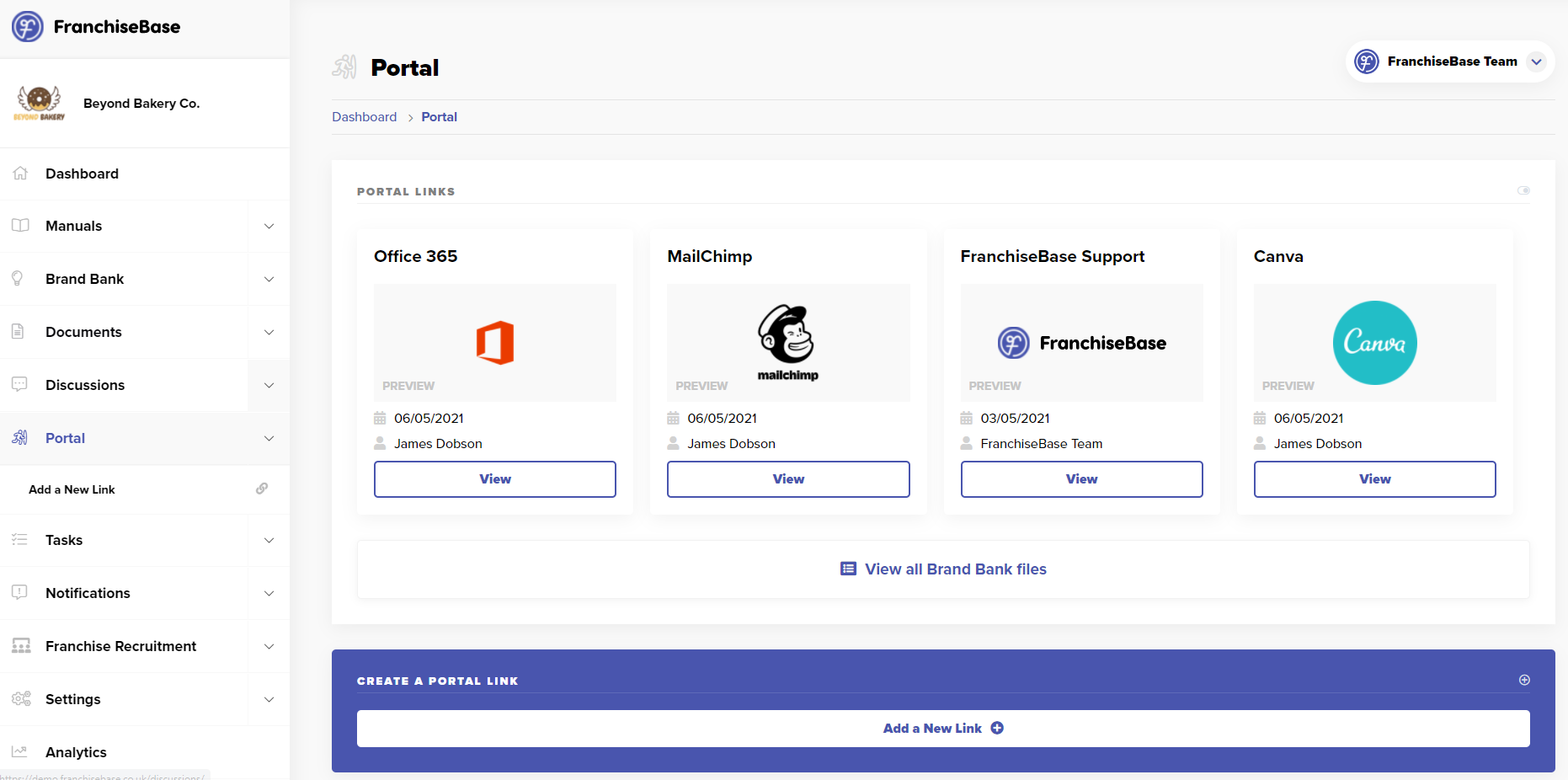The height and width of the screenshot is (780, 1568).
Task: Click the Portal page title icon
Action: click(344, 67)
